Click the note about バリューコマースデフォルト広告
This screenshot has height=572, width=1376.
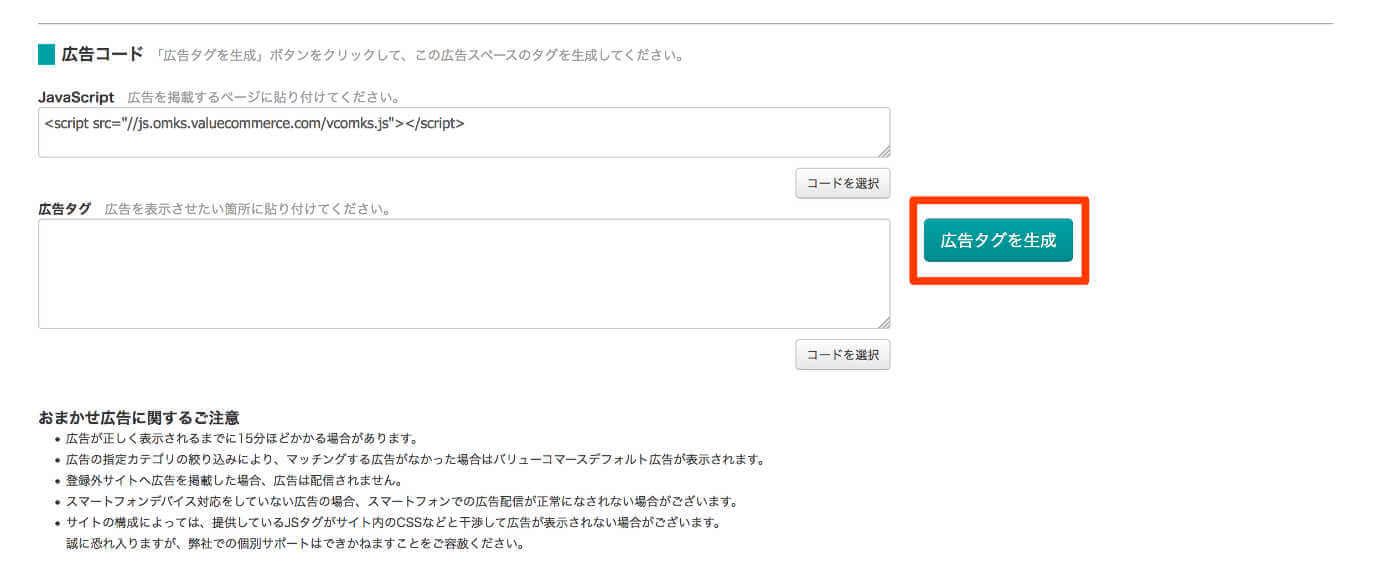(415, 460)
